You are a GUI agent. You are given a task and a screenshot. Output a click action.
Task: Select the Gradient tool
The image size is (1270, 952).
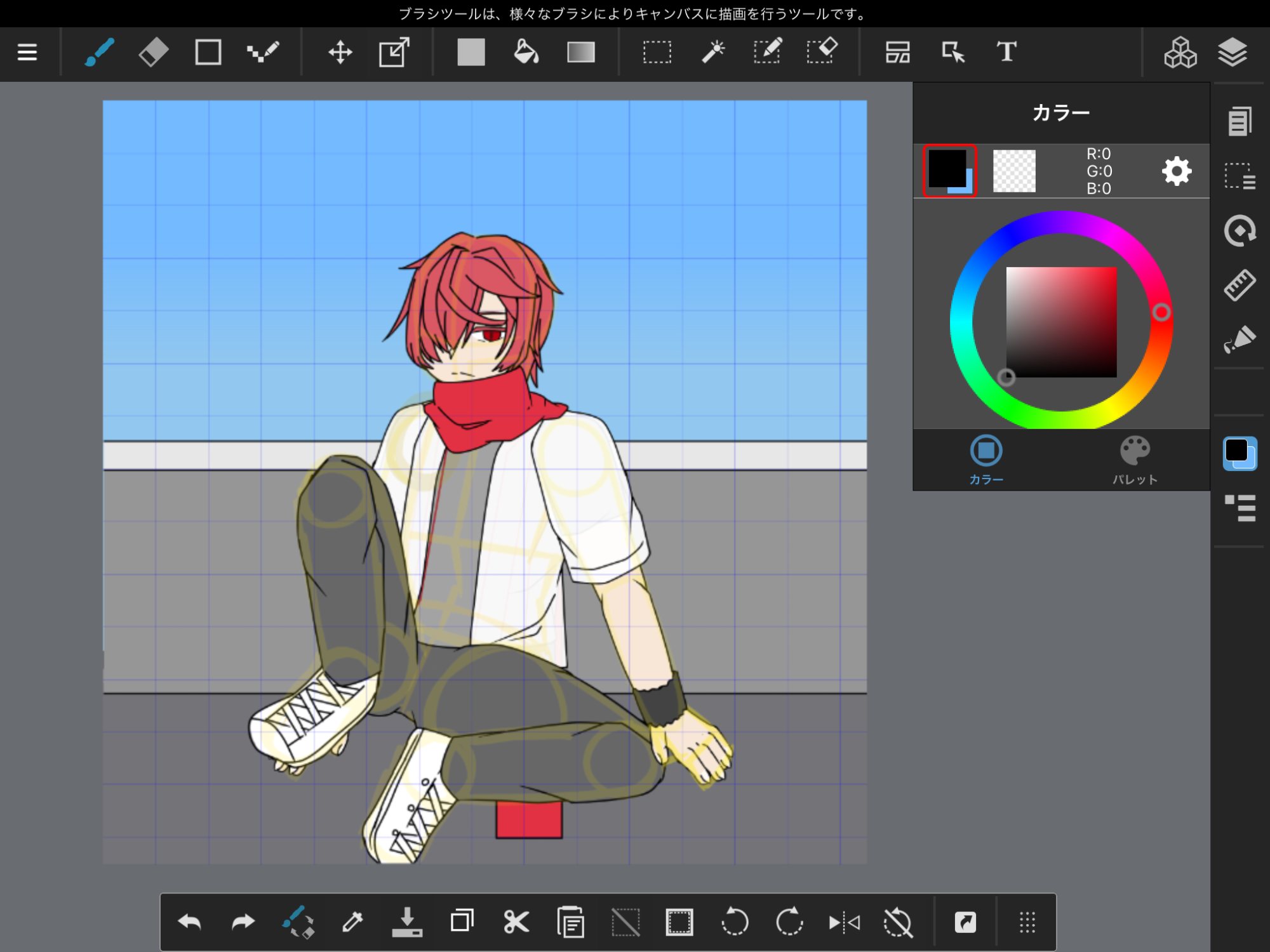click(580, 52)
